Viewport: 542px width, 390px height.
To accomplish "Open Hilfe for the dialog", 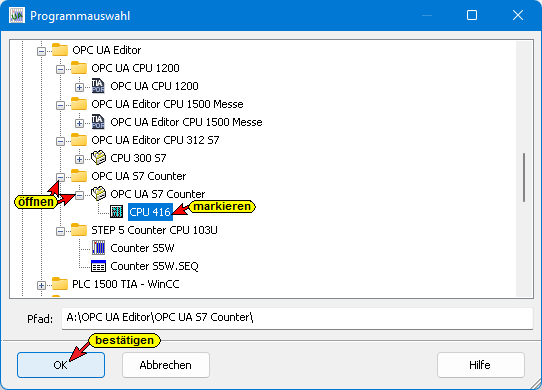I will (x=480, y=365).
